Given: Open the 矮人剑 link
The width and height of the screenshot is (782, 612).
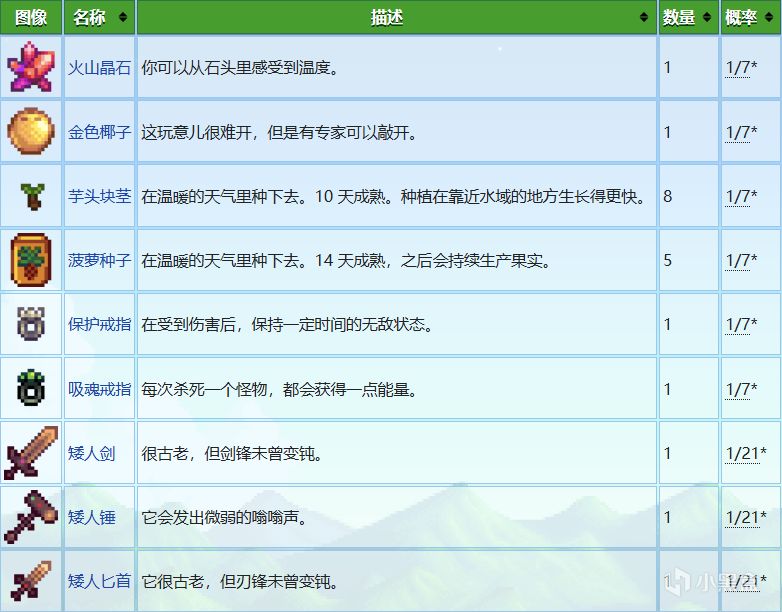Looking at the screenshot, I should coord(91,453).
